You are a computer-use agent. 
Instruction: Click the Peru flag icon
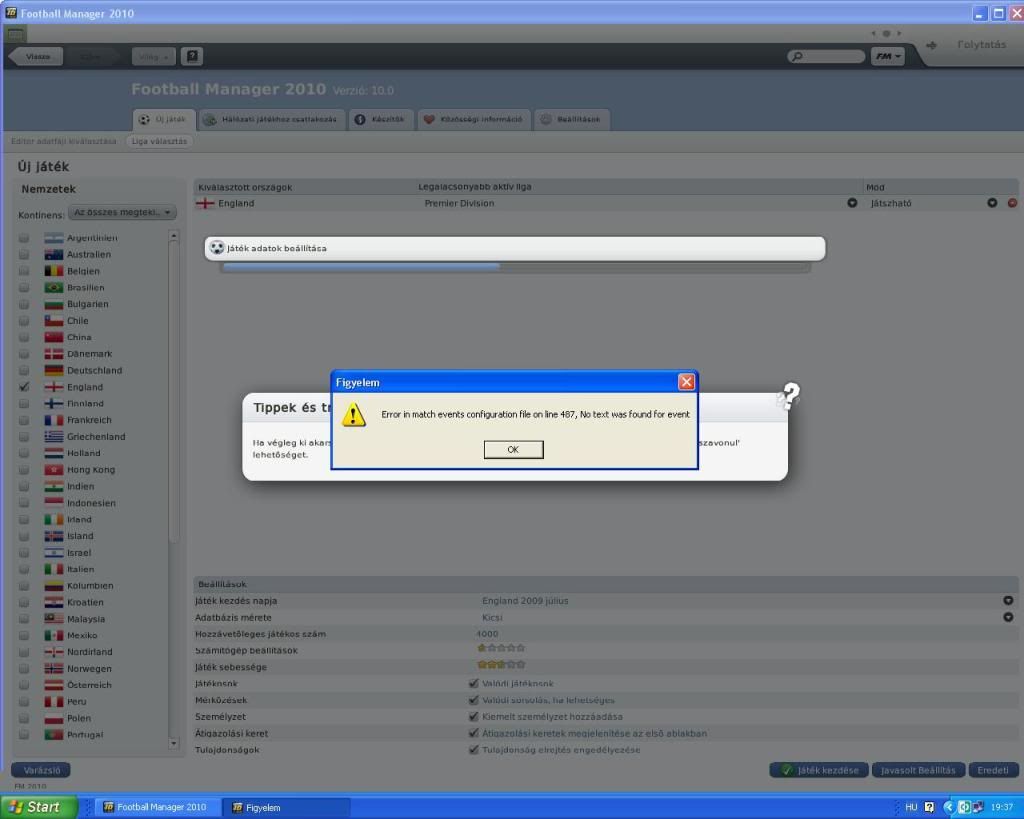click(x=54, y=701)
